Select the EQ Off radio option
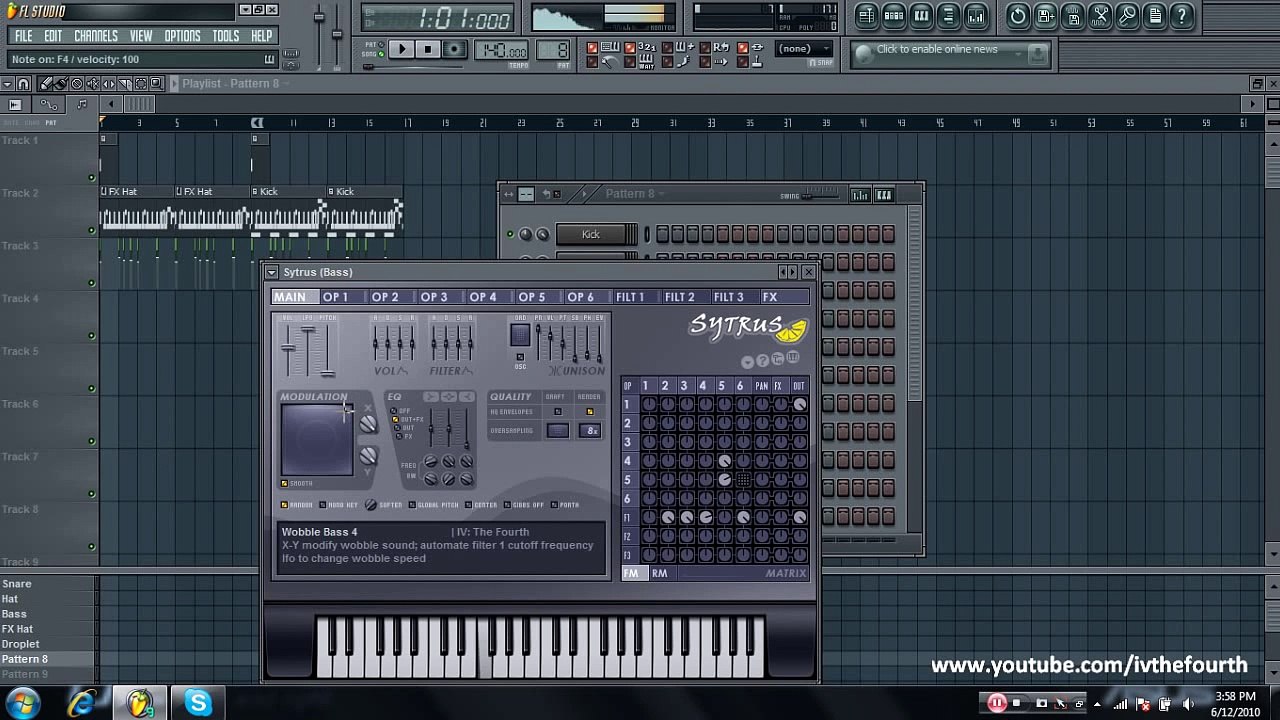 coord(401,411)
